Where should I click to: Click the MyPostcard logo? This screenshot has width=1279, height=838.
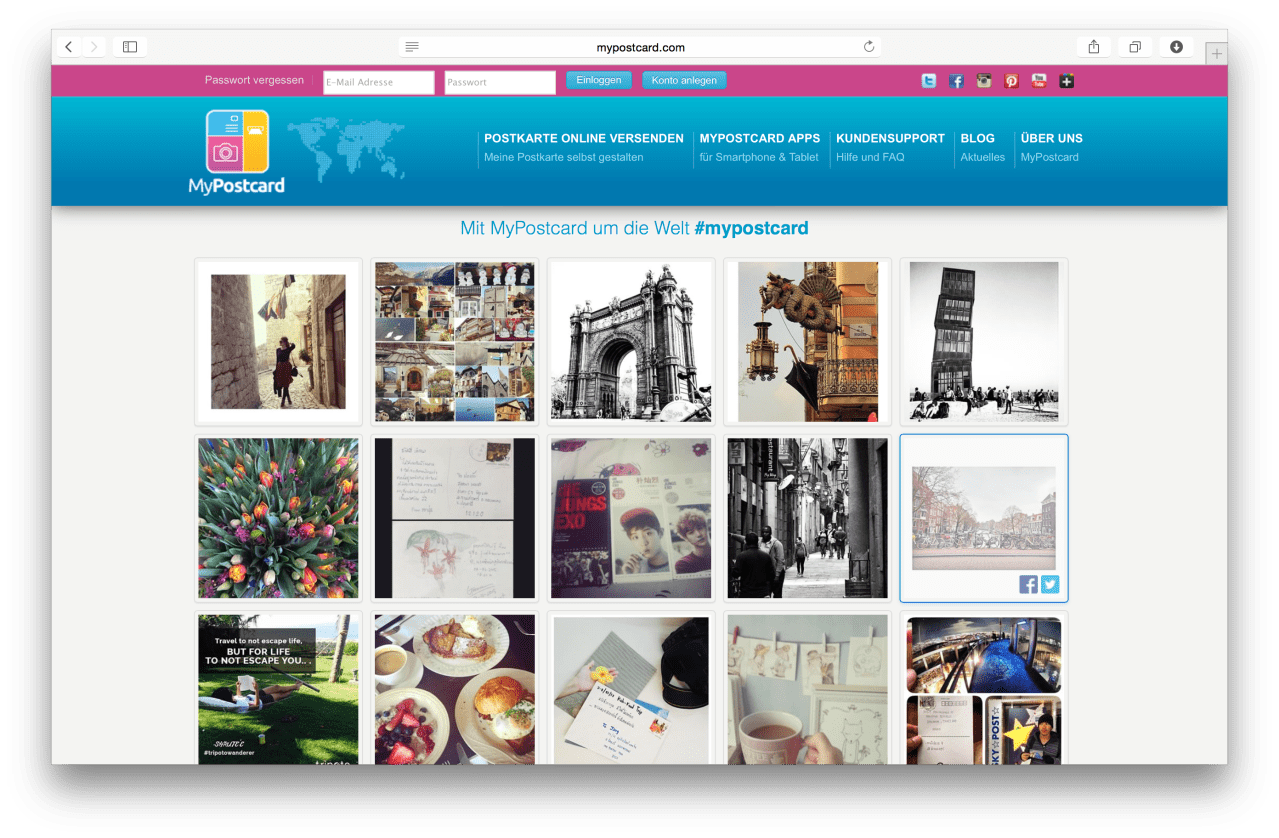[237, 151]
